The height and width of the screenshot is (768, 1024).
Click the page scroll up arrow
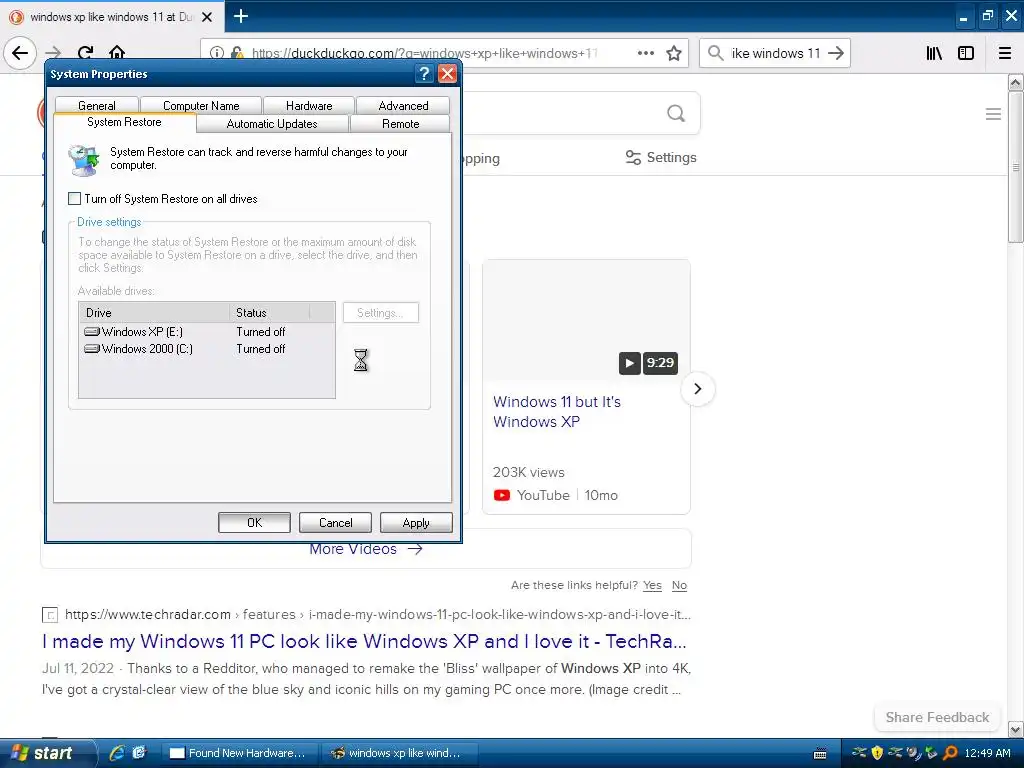click(1016, 82)
